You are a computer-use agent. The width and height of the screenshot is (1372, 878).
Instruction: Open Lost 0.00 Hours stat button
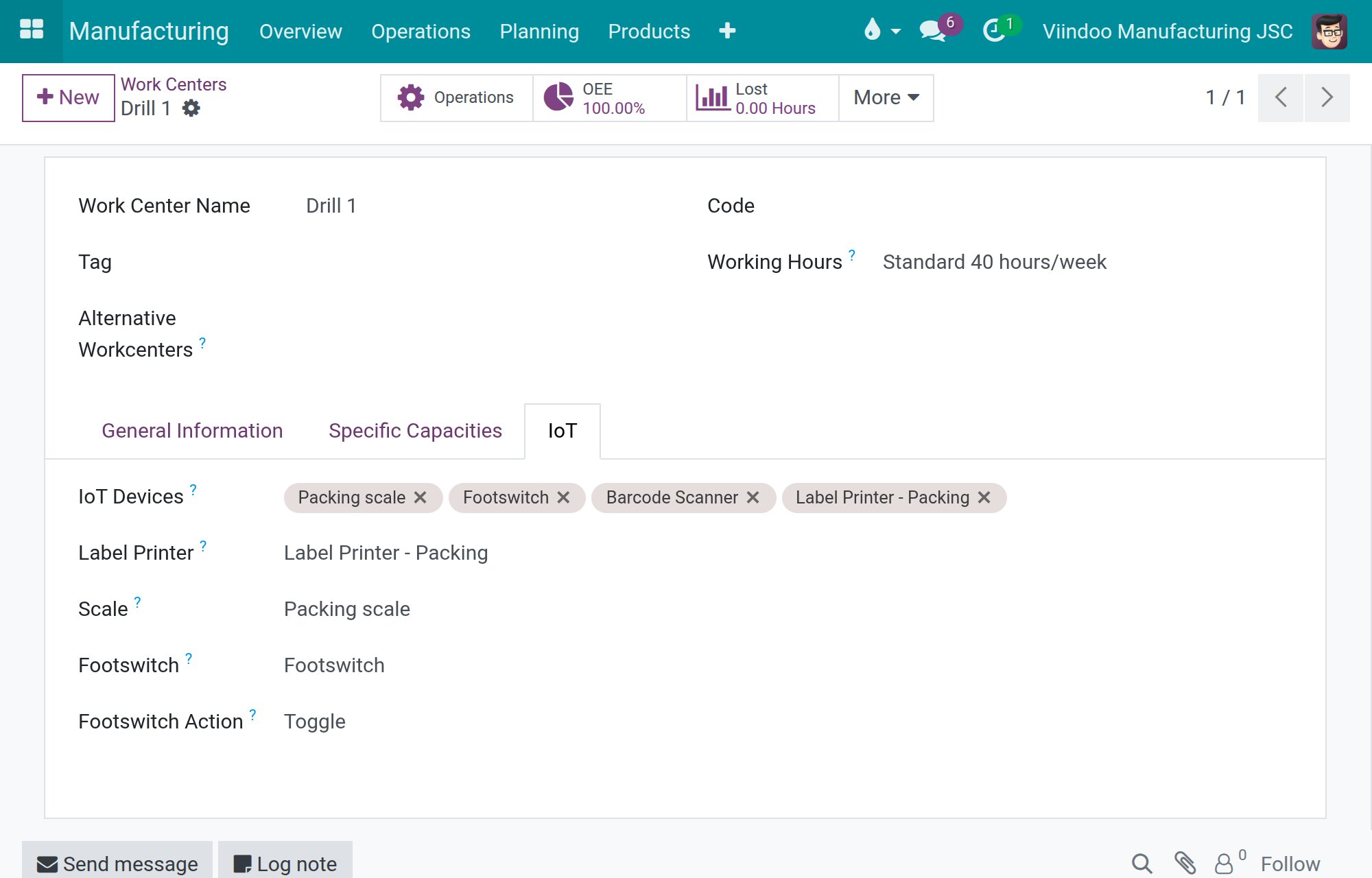[x=763, y=98]
